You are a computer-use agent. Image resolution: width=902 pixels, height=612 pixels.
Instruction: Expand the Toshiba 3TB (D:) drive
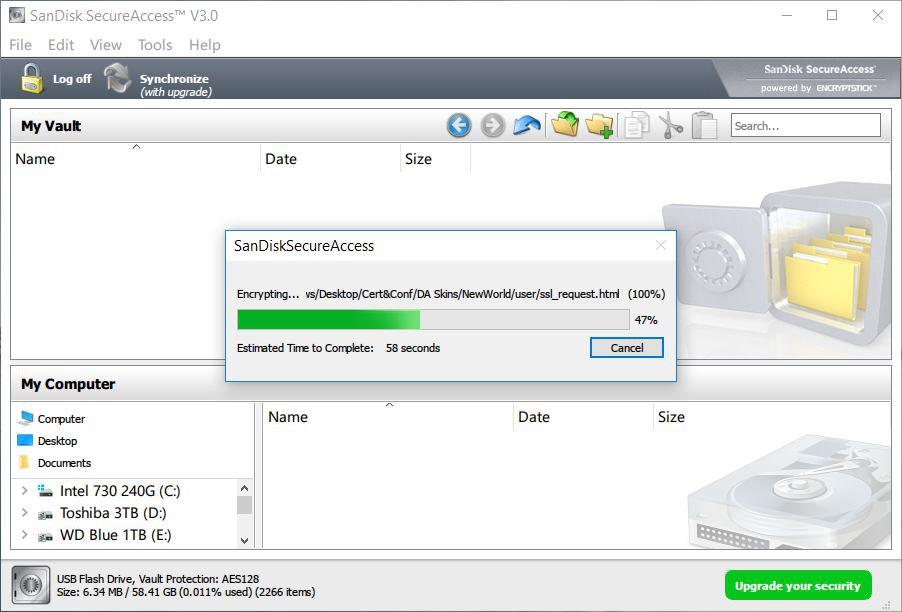click(x=25, y=512)
